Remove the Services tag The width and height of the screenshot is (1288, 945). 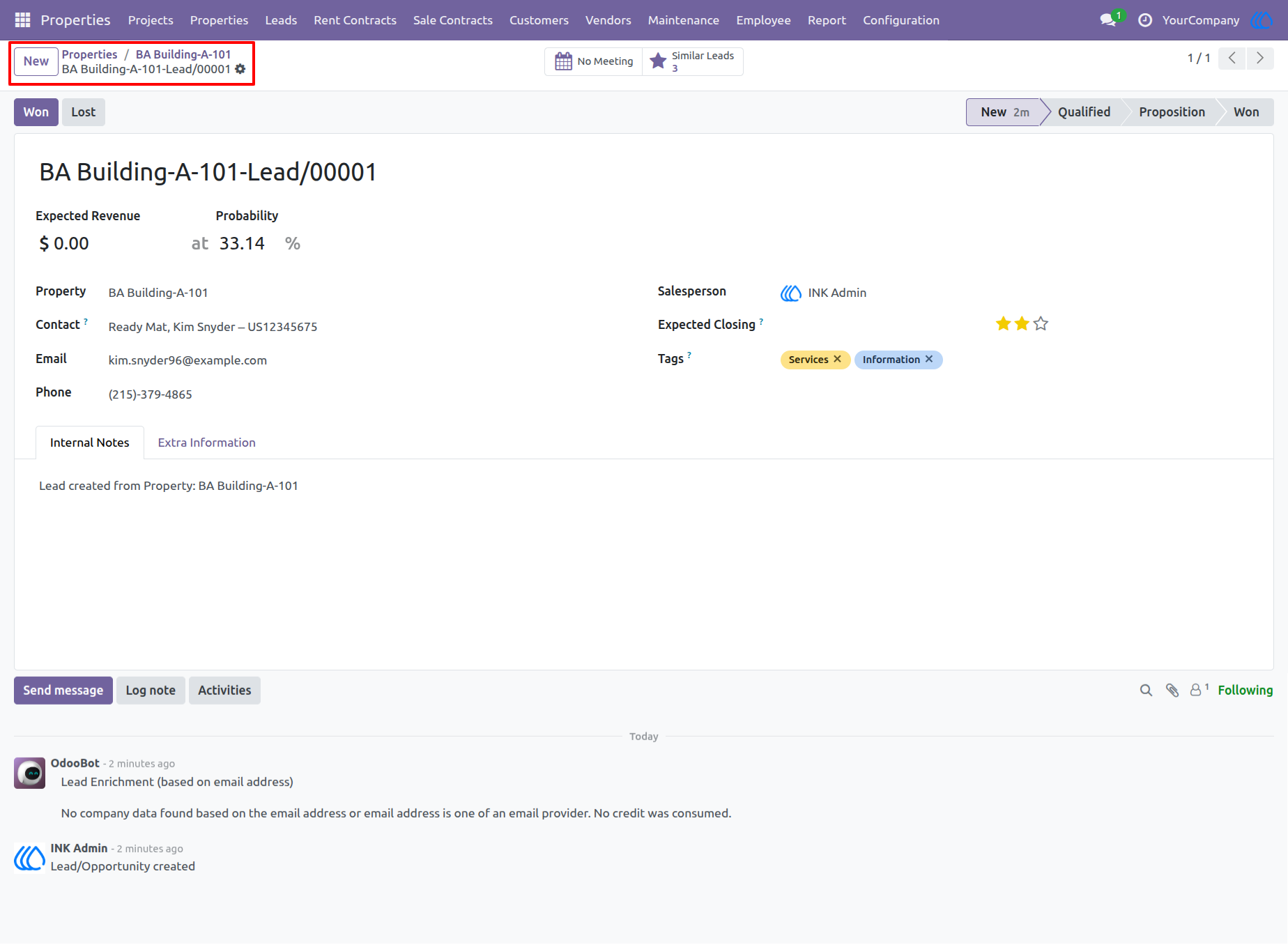coord(838,359)
